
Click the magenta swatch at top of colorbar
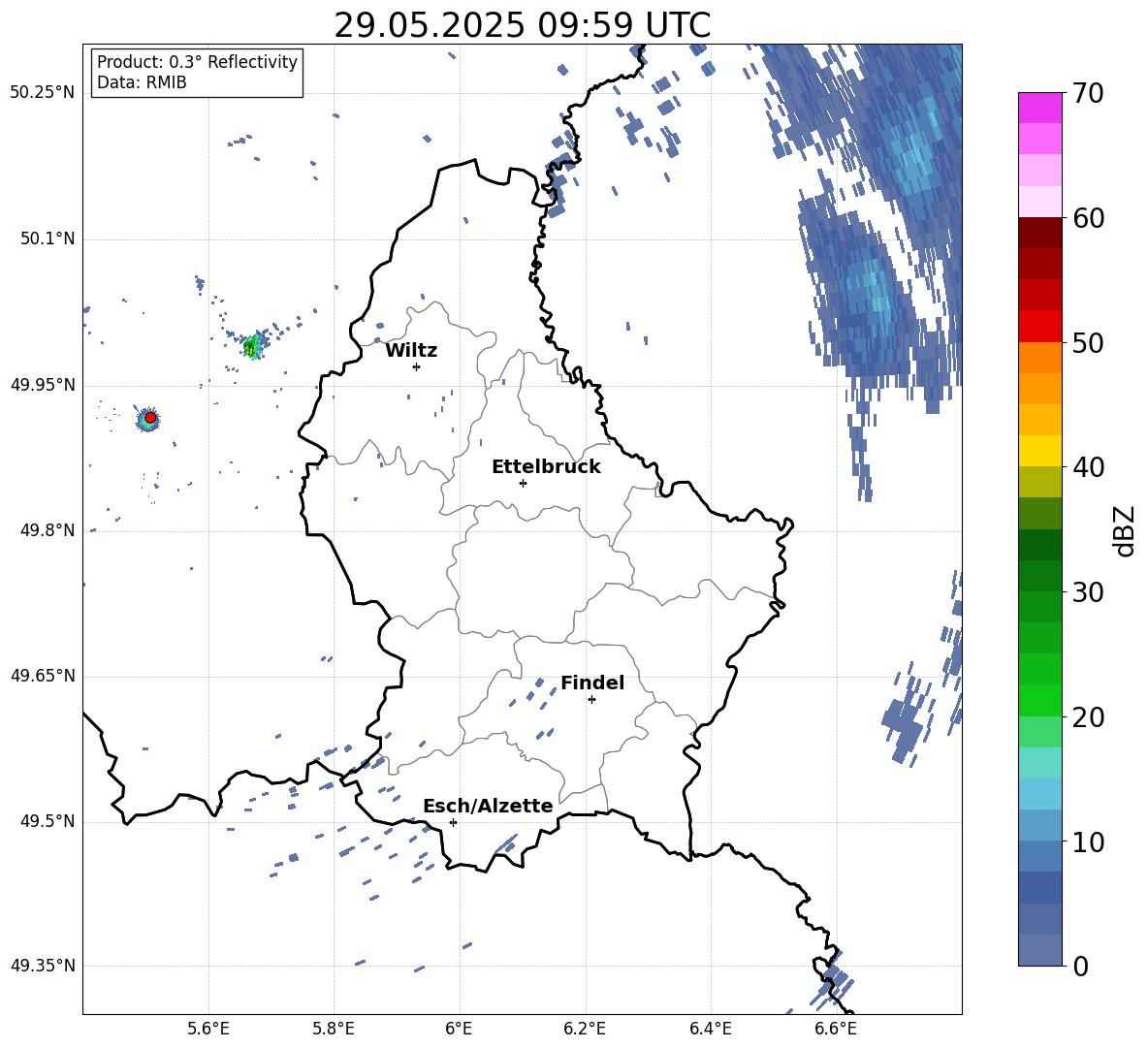coord(1039,109)
